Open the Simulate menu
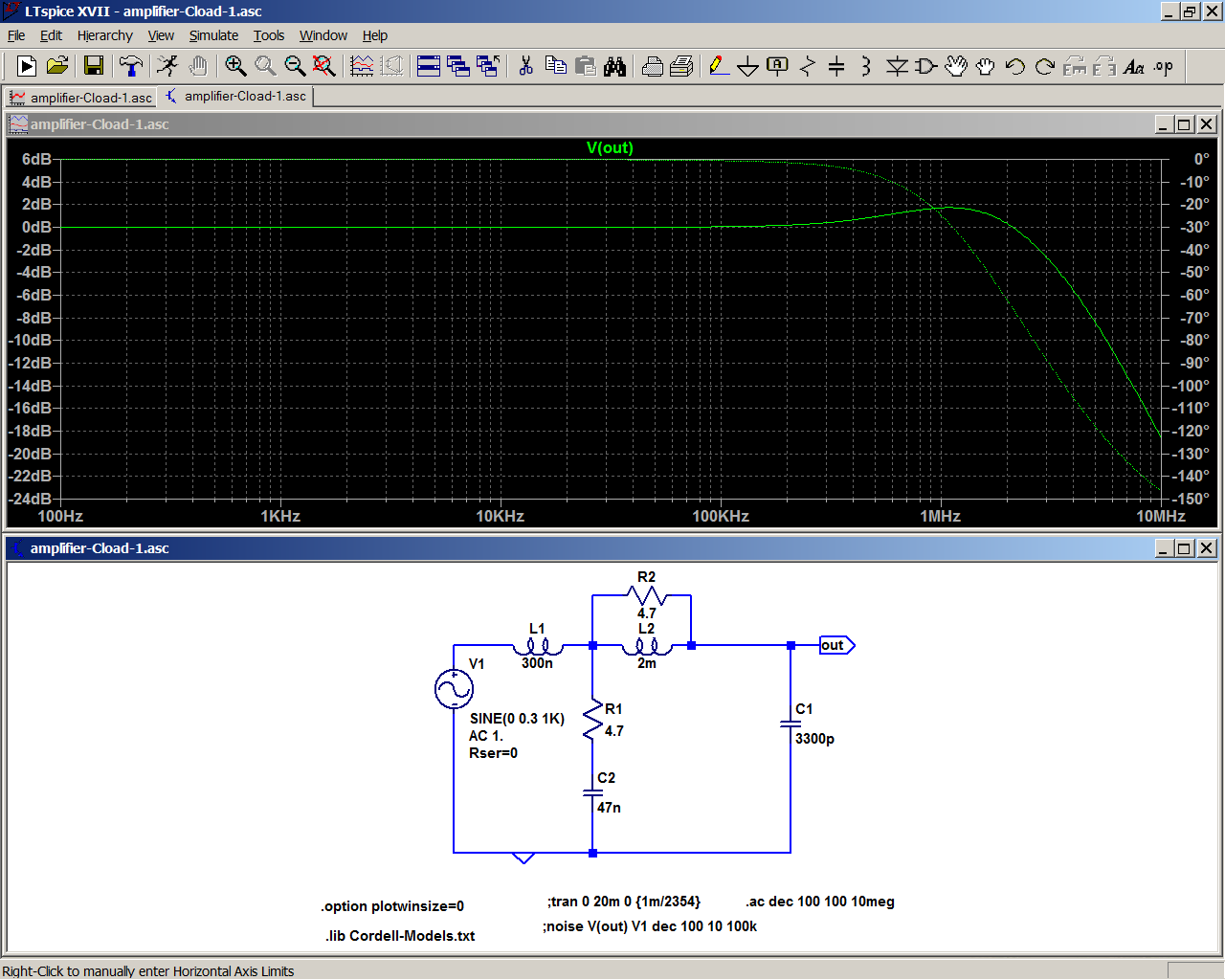Screen dimensions: 1225x980 click(x=213, y=35)
